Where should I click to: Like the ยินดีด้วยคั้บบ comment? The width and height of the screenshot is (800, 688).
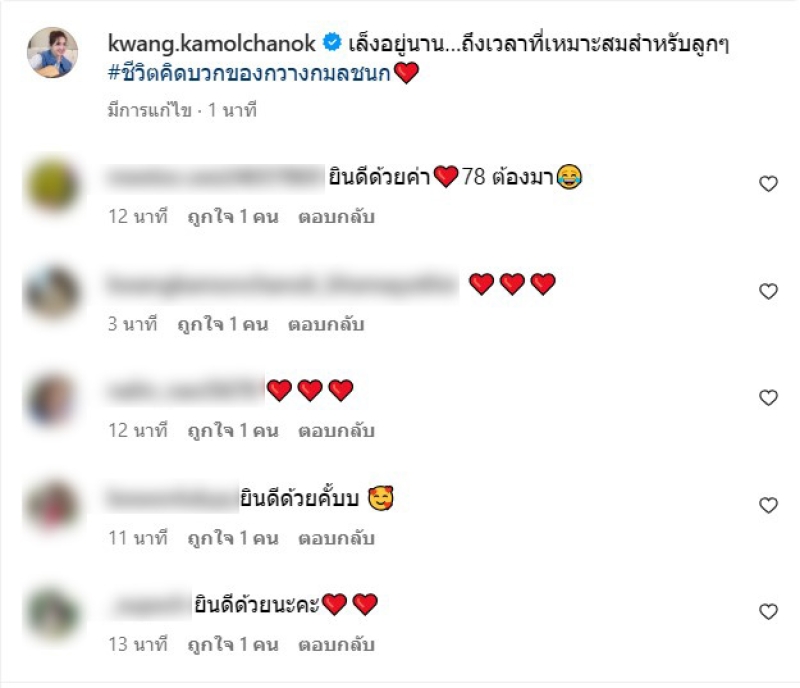[x=768, y=505]
